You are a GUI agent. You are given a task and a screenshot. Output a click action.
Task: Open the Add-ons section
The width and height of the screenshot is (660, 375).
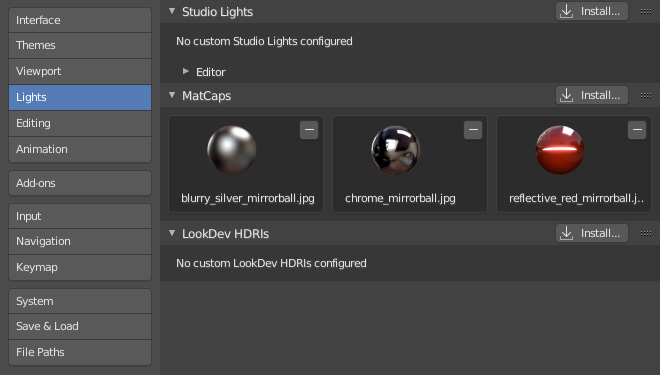(80, 183)
